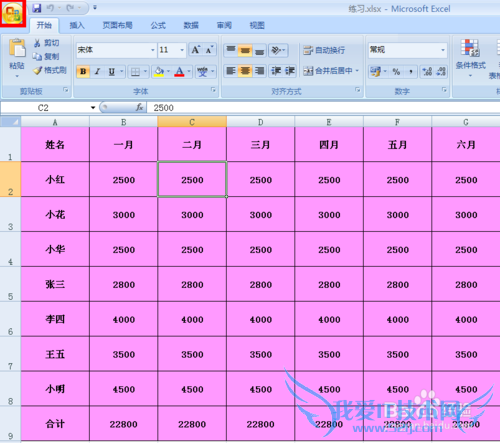The height and width of the screenshot is (443, 500).
Task: Apply the red font color
Action: click(x=179, y=72)
